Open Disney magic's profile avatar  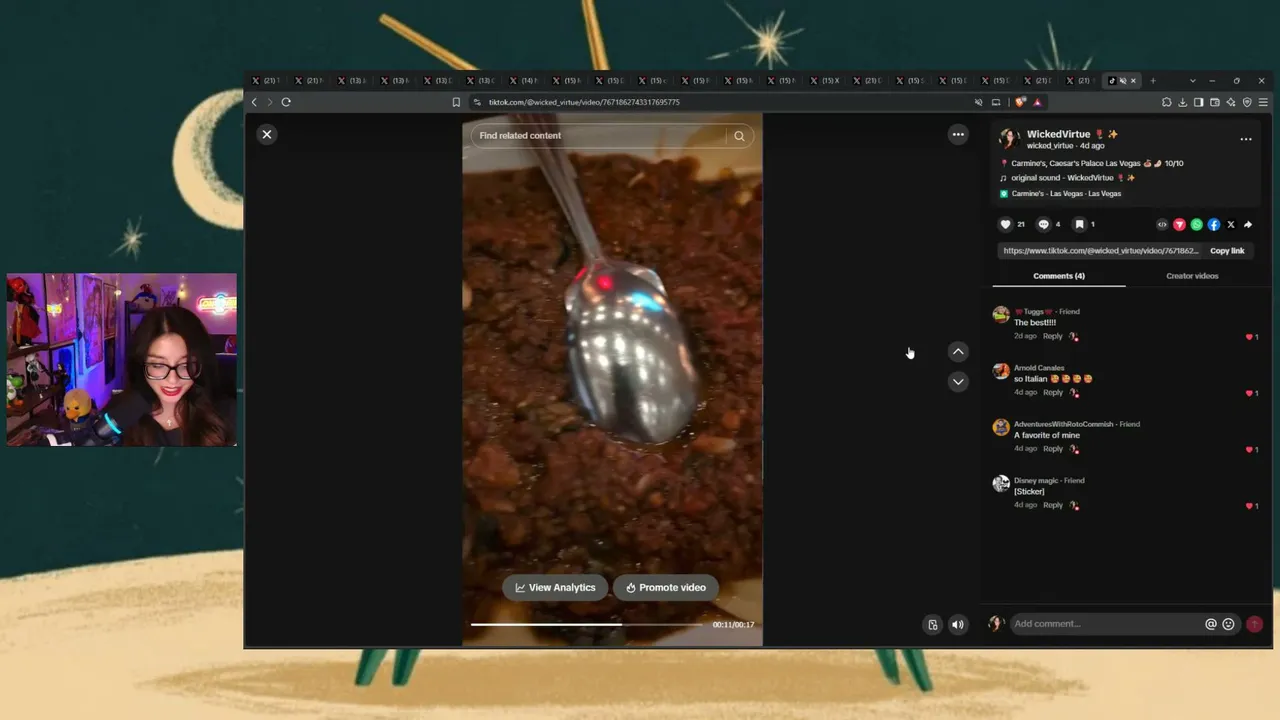(1001, 484)
